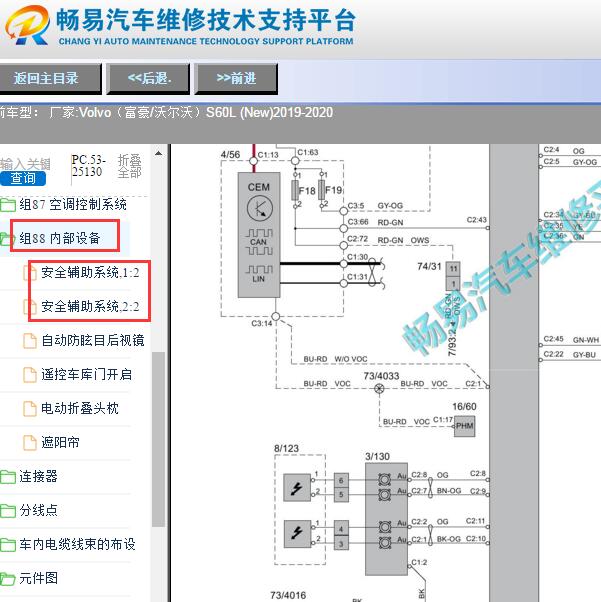The width and height of the screenshot is (601, 602).
Task: Click 折叠全部 to collapse all
Action: coord(129,167)
